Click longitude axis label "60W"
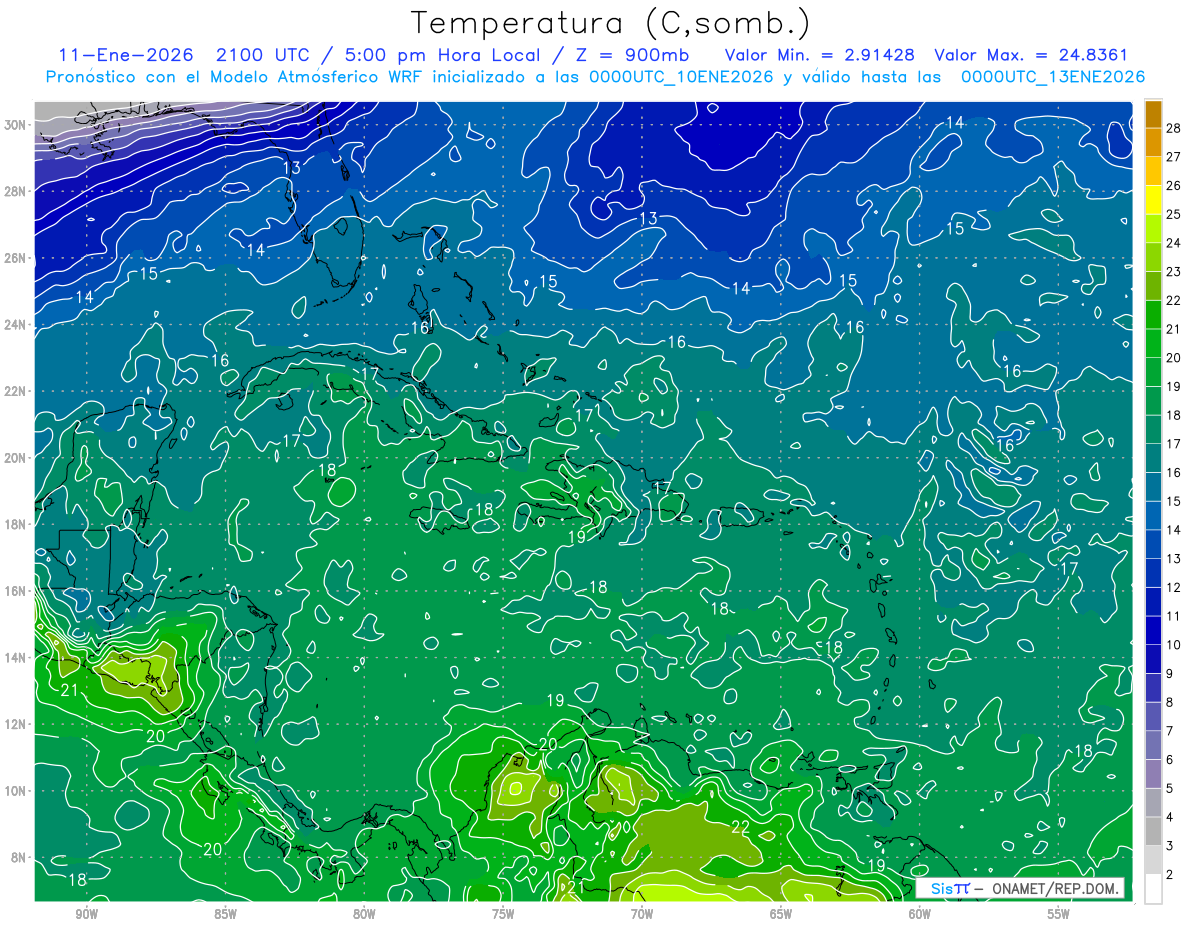The width and height of the screenshot is (1200, 927). click(x=920, y=914)
